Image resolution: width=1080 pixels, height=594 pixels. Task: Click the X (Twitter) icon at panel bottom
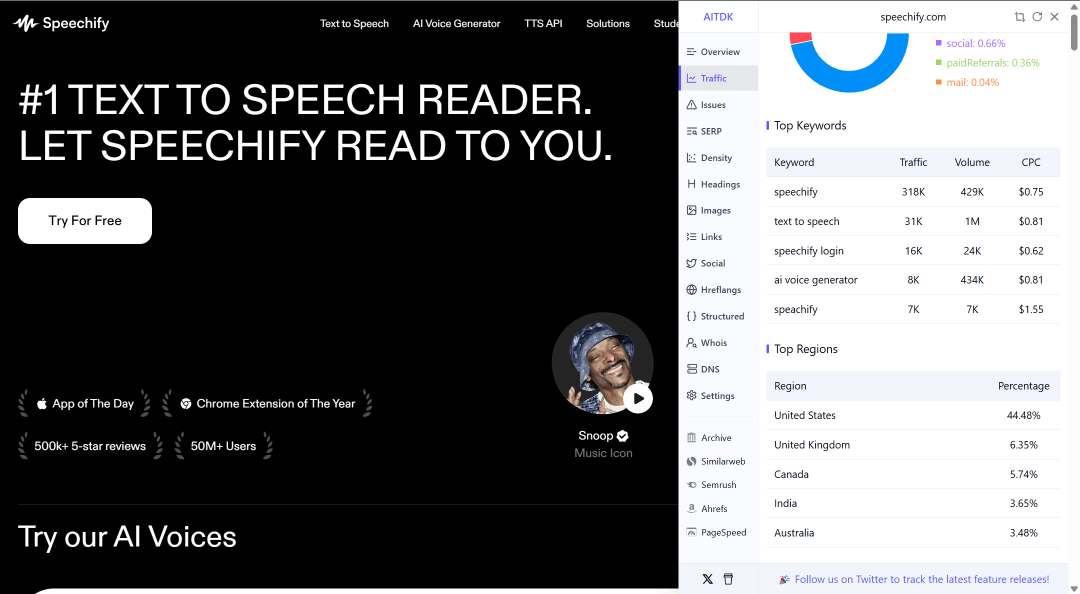tap(707, 579)
